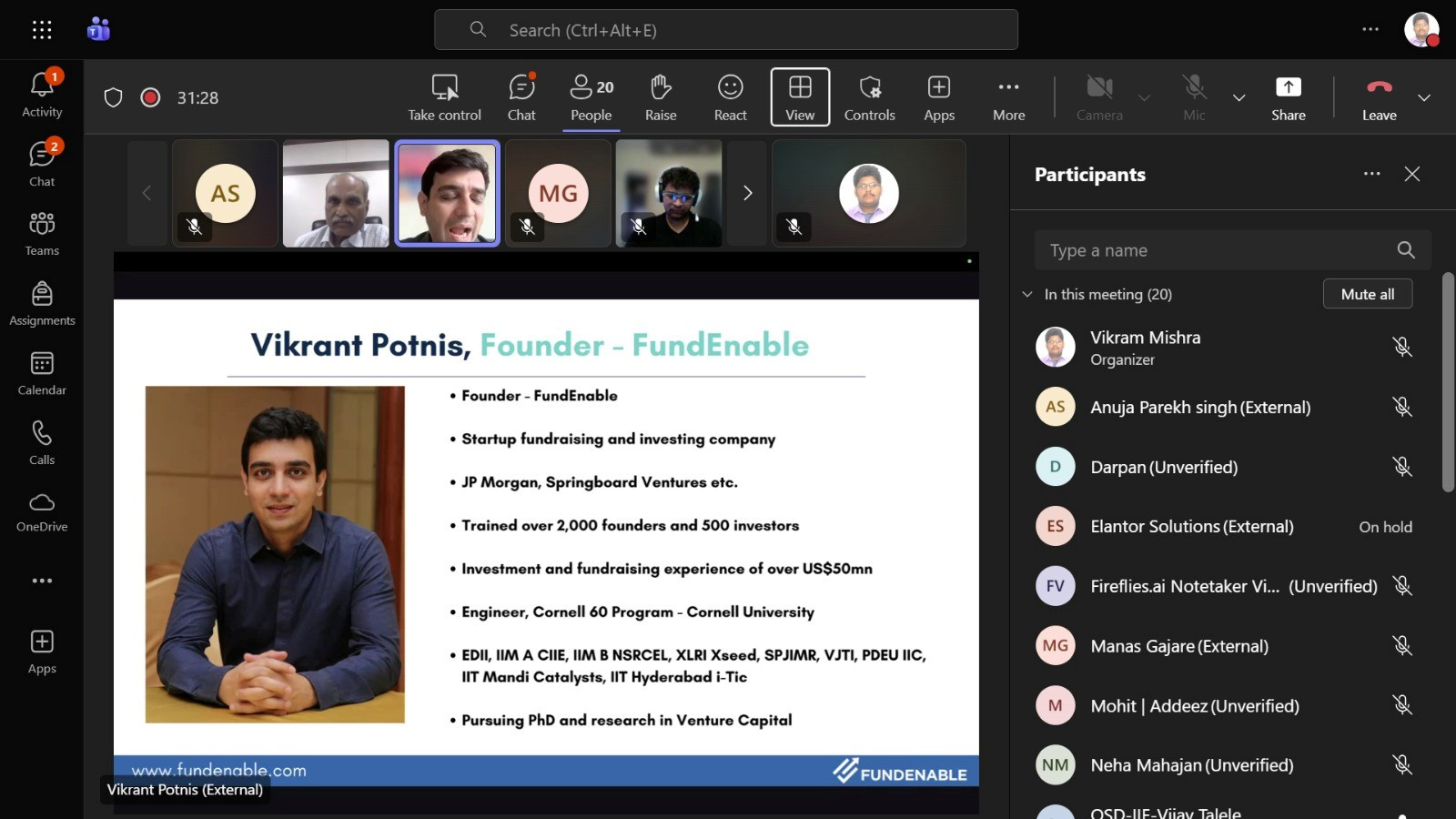Open Share content tray

pos(1288,97)
